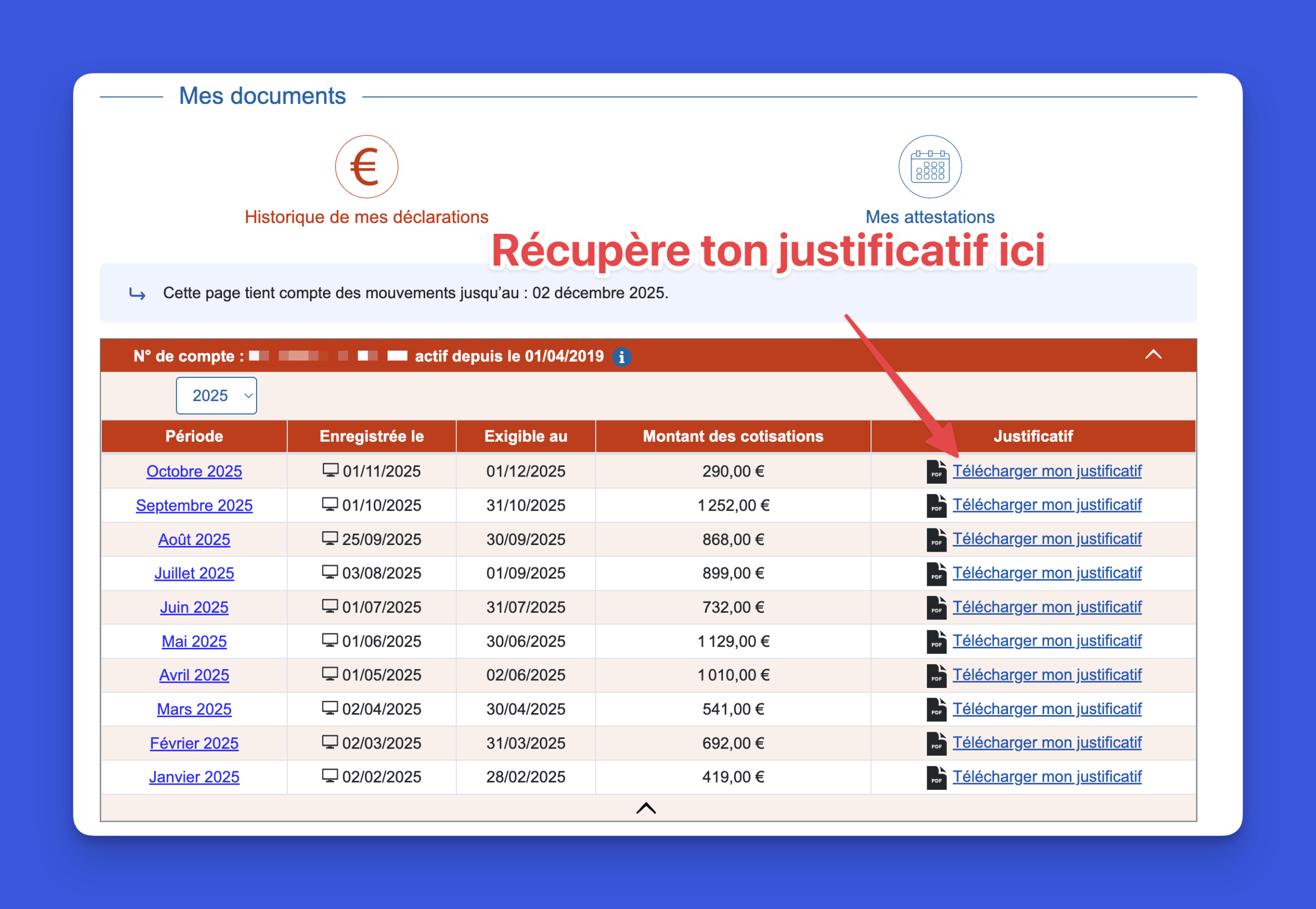Open the Février 2025 period link
Viewport: 1316px width, 909px height.
[x=194, y=743]
